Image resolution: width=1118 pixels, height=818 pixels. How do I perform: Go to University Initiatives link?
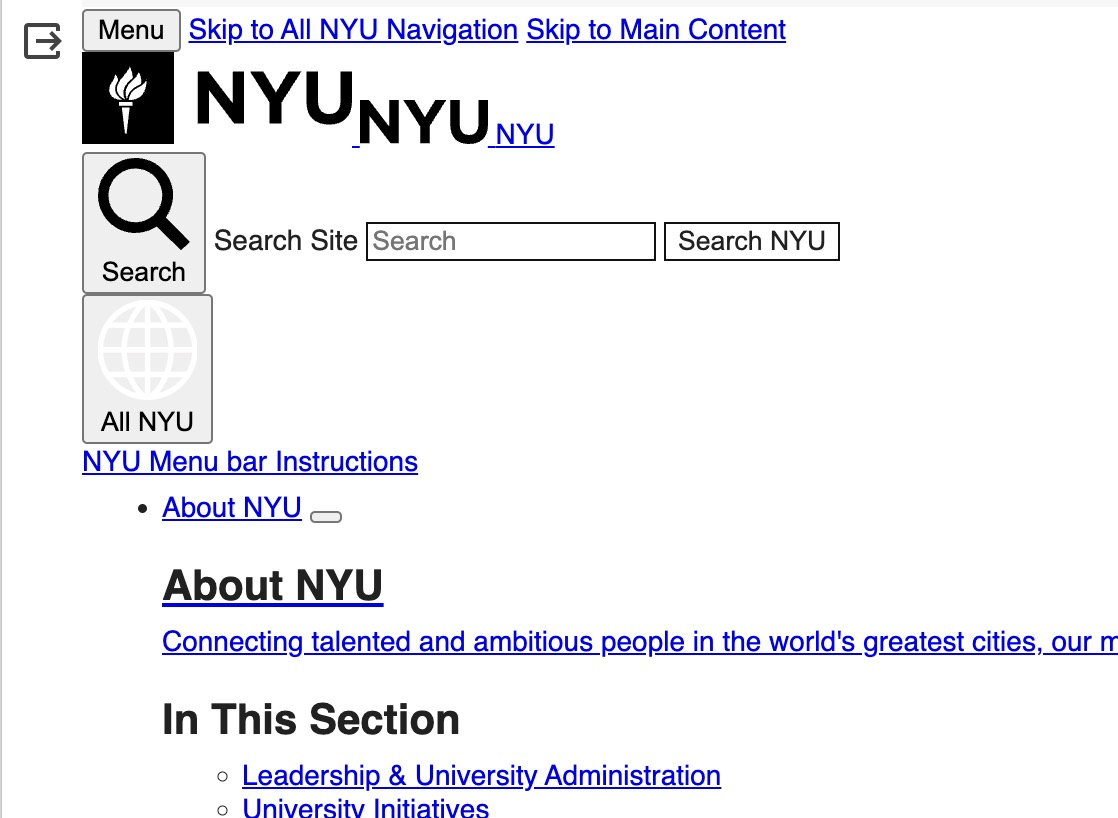tap(366, 808)
